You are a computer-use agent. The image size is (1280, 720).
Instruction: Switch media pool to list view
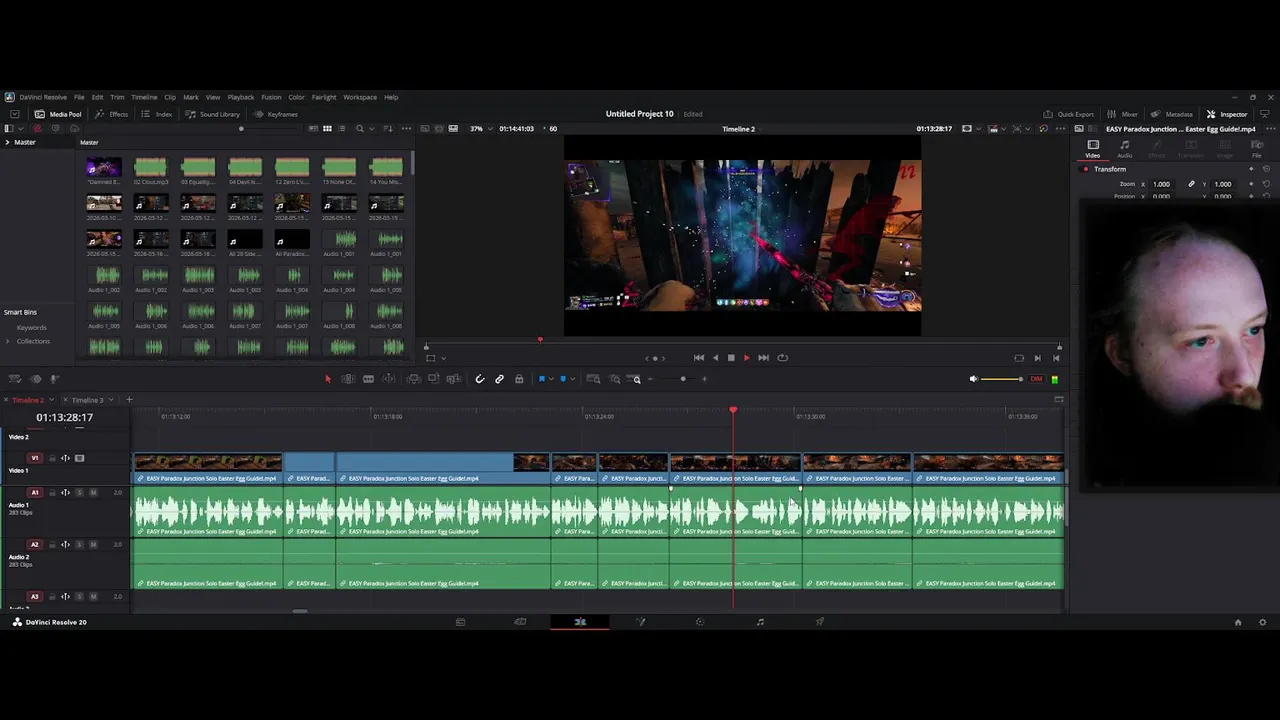(x=341, y=129)
